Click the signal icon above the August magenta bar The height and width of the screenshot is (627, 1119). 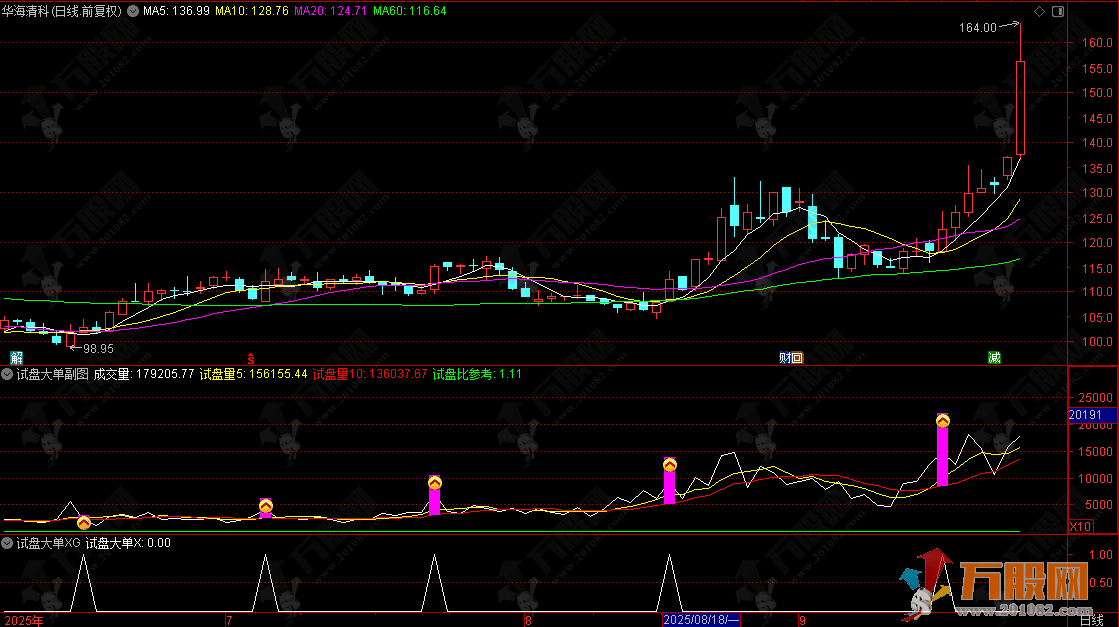pos(669,465)
